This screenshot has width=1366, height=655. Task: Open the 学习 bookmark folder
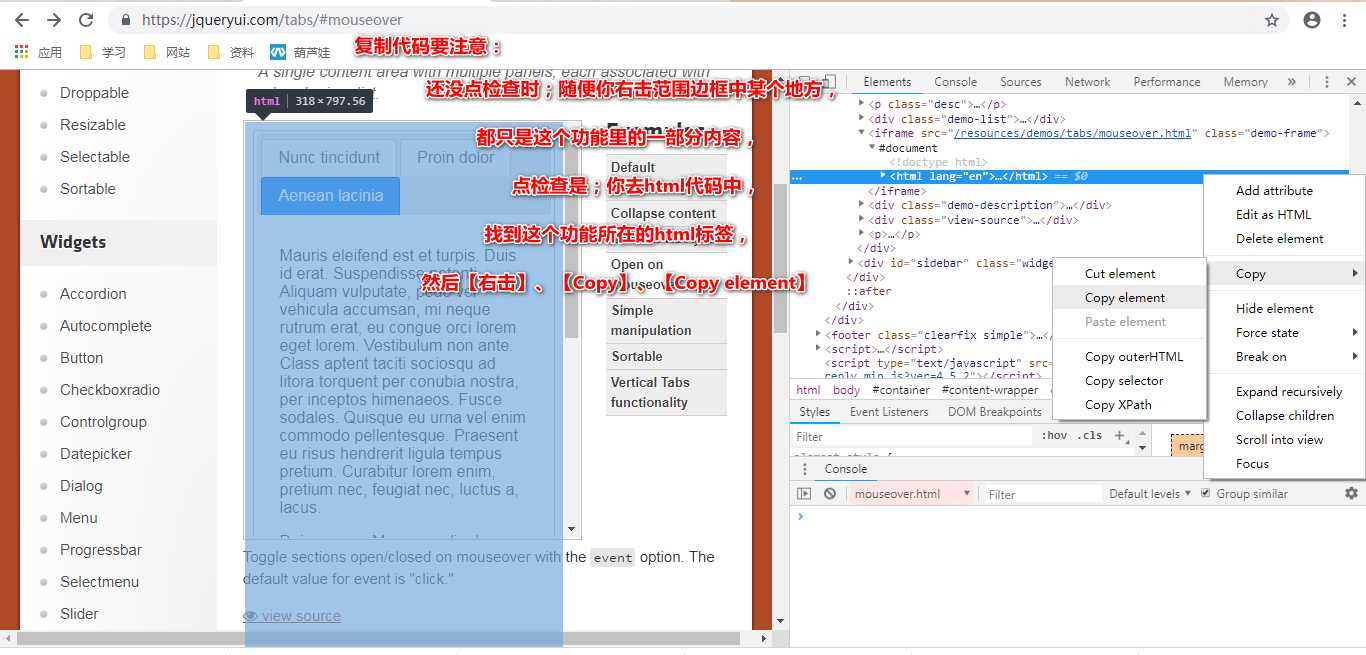tap(102, 52)
